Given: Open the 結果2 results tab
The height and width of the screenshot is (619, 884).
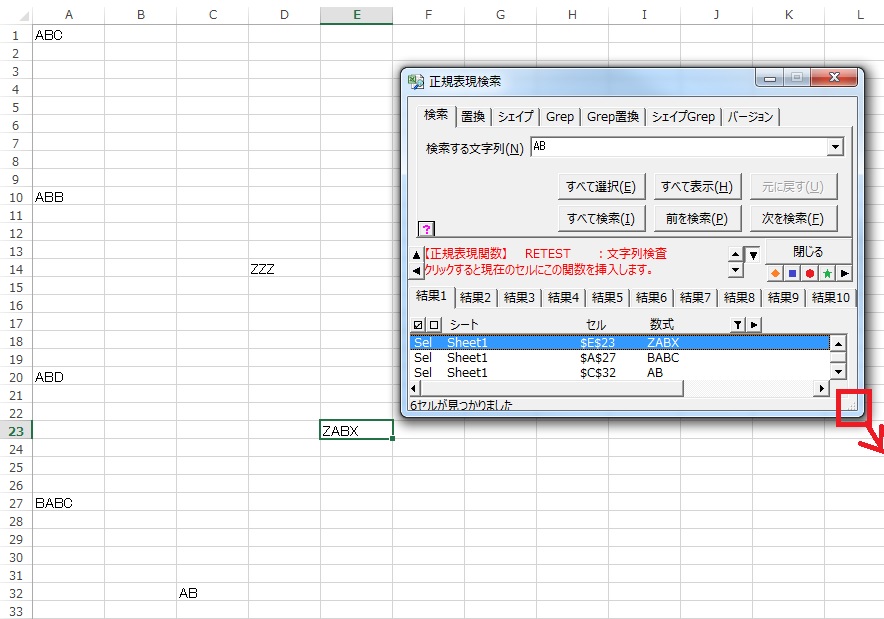Looking at the screenshot, I should pos(475,297).
